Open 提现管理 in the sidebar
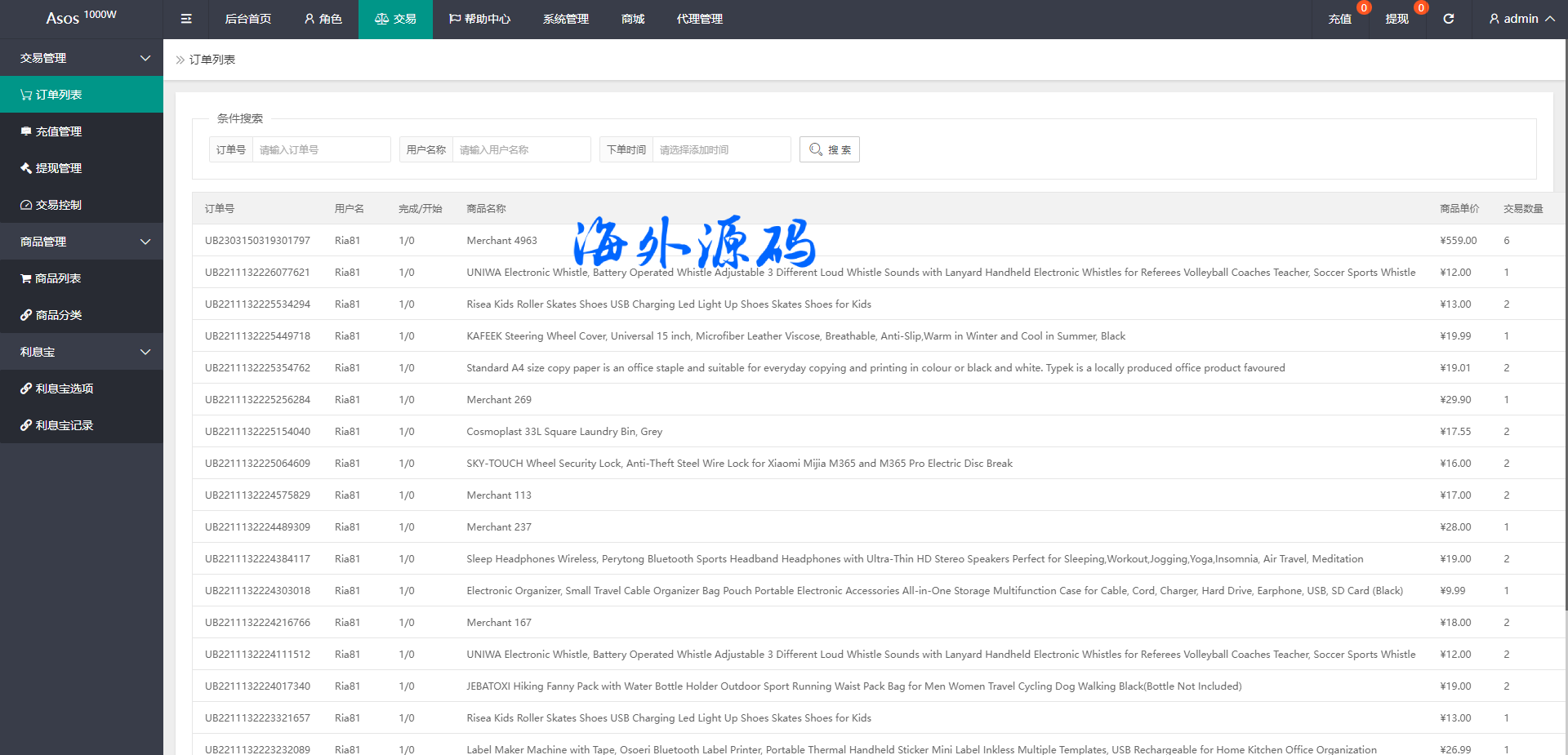Viewport: 1568px width, 755px height. tap(58, 168)
